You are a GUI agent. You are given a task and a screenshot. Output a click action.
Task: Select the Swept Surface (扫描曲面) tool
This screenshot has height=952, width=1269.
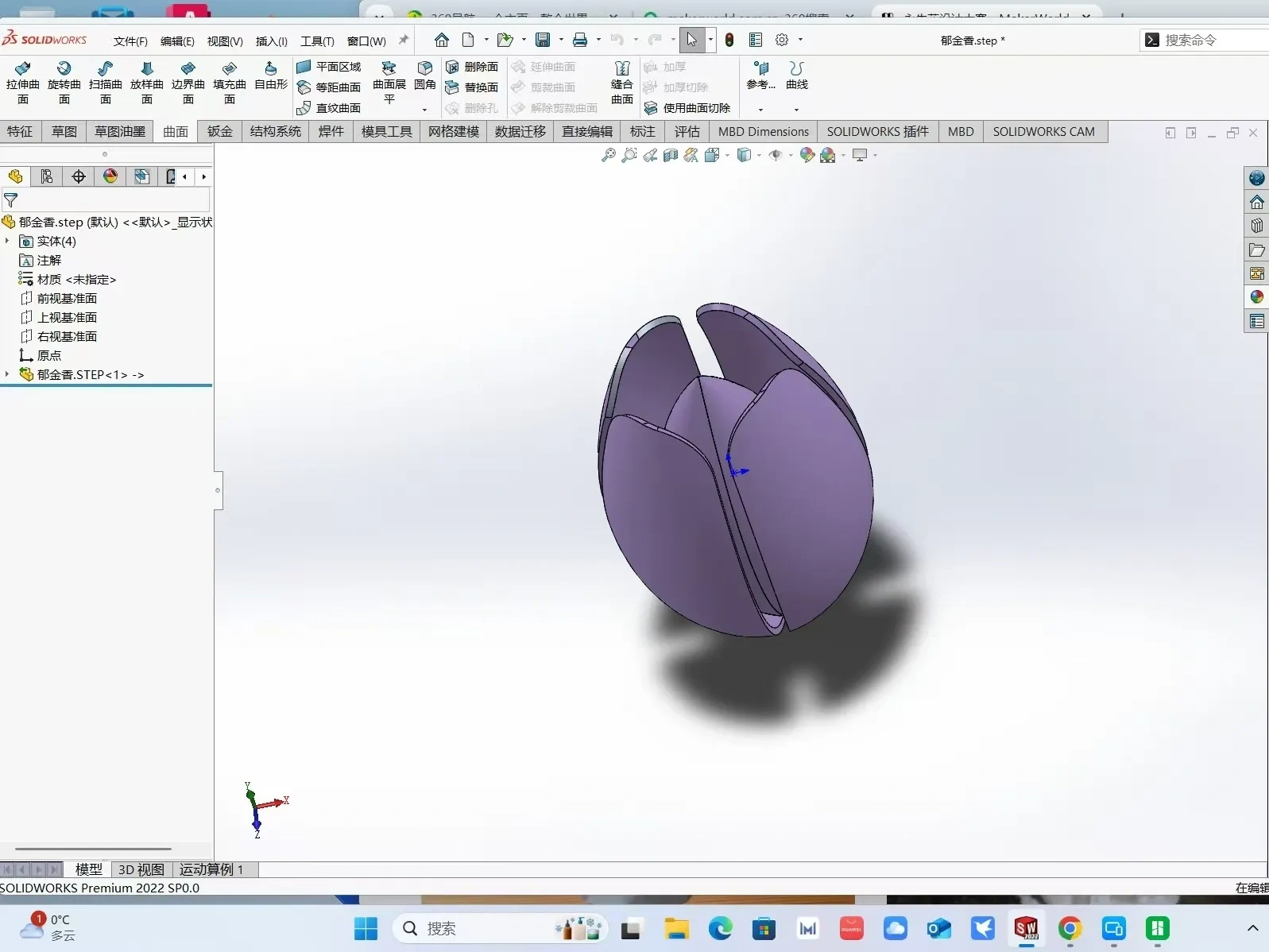[105, 83]
